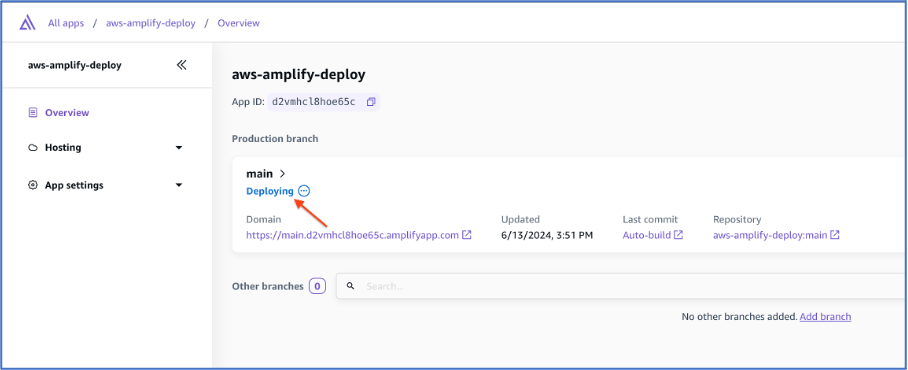
Task: Open App settings sidebar section
Action: click(74, 185)
